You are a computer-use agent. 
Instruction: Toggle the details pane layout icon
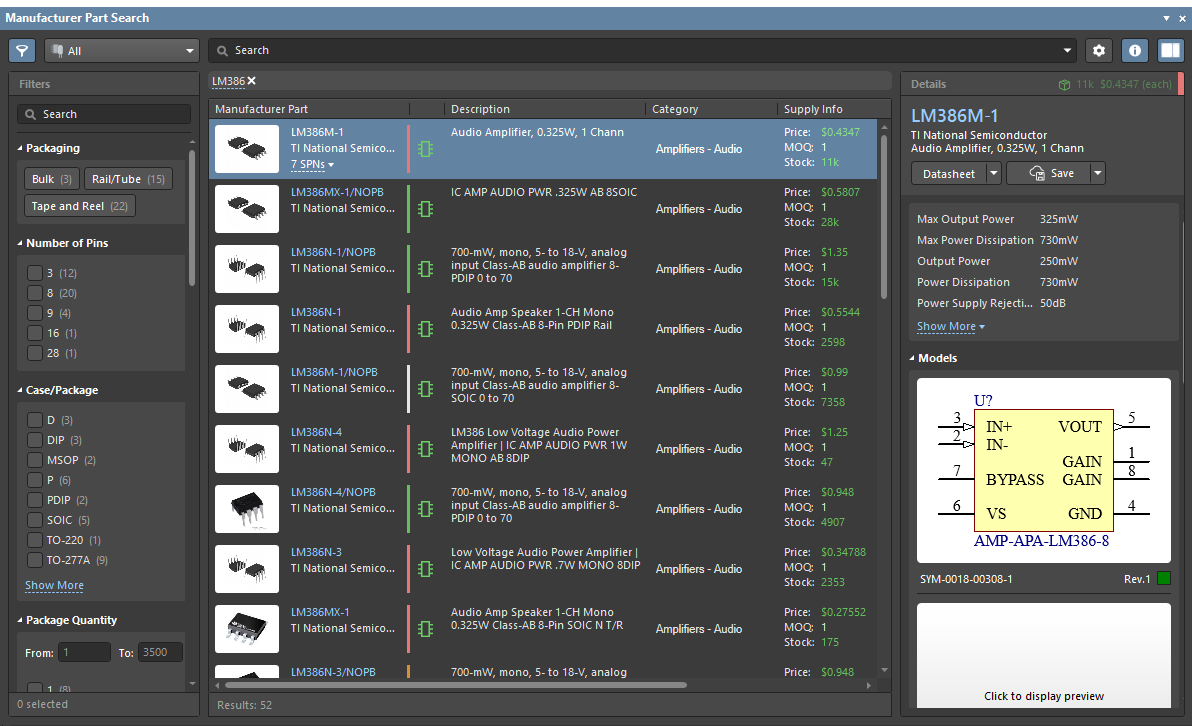[1170, 51]
